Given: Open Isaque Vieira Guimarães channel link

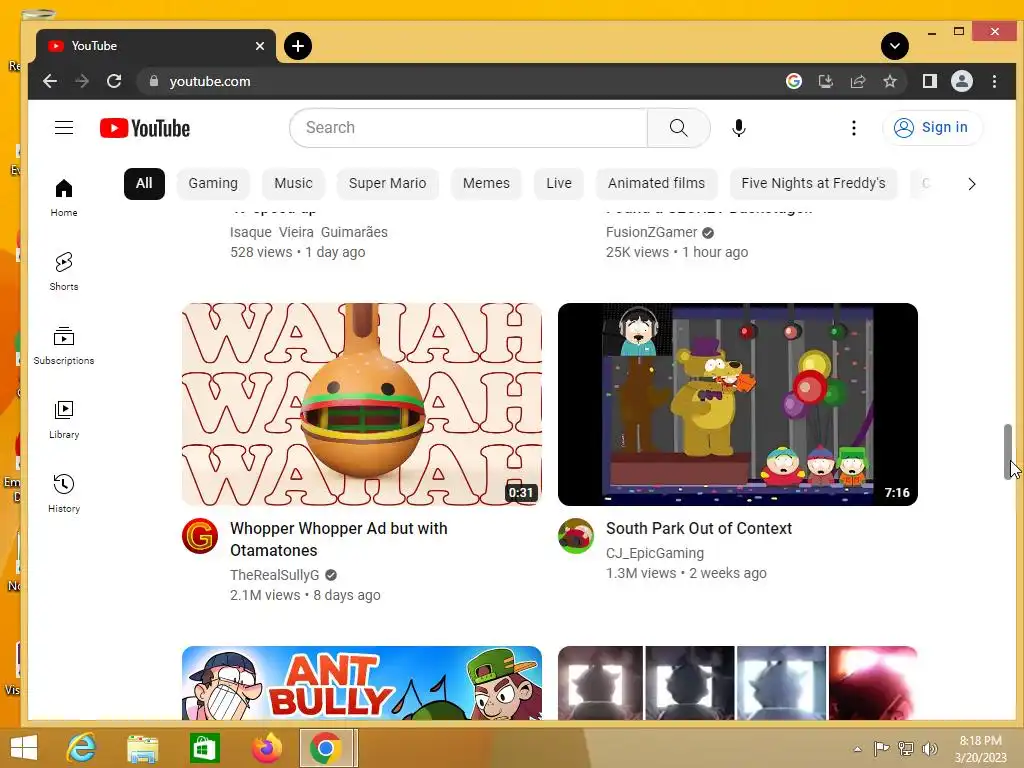Looking at the screenshot, I should point(308,232).
